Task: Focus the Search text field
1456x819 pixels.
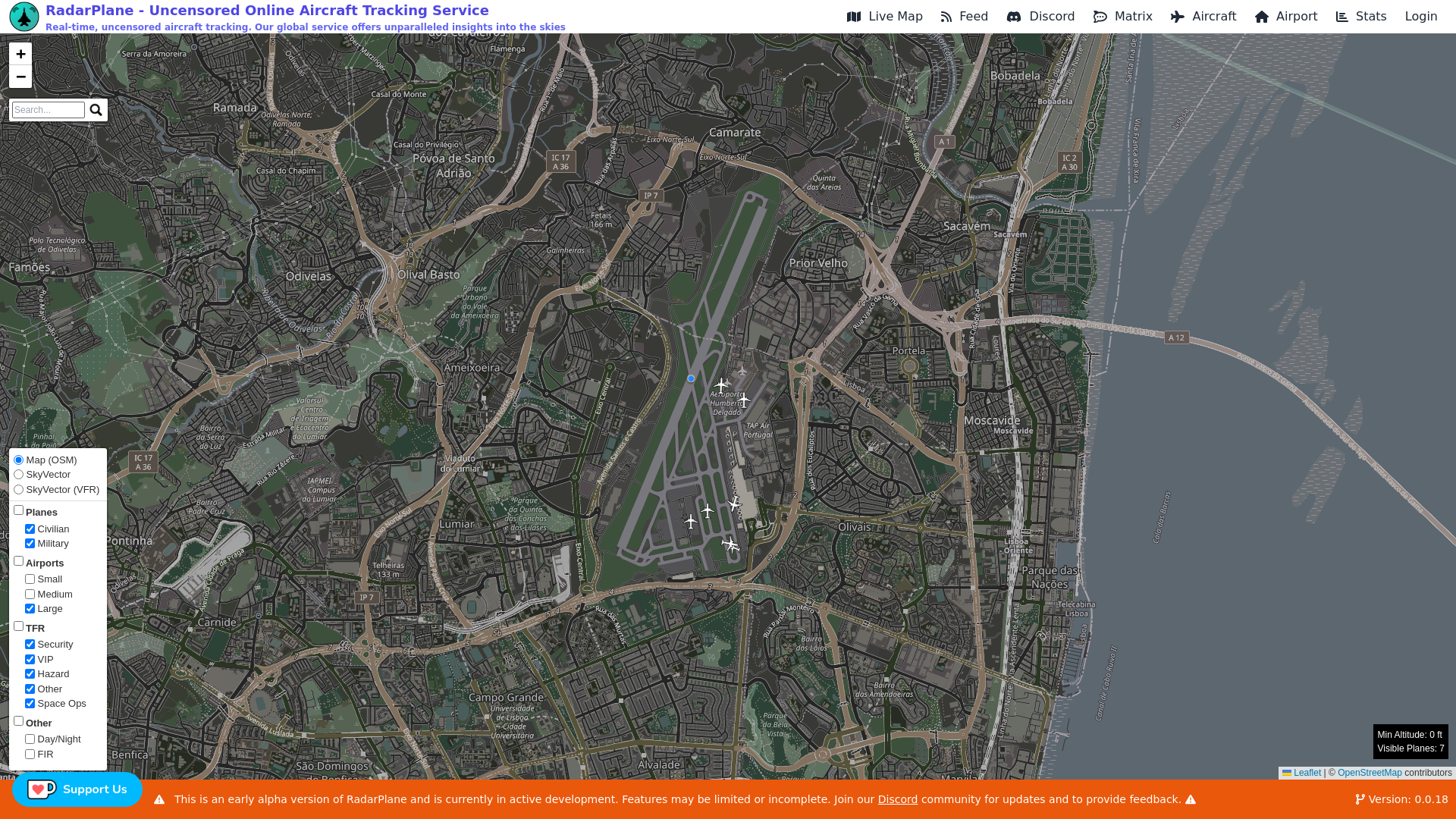Action: pos(49,110)
